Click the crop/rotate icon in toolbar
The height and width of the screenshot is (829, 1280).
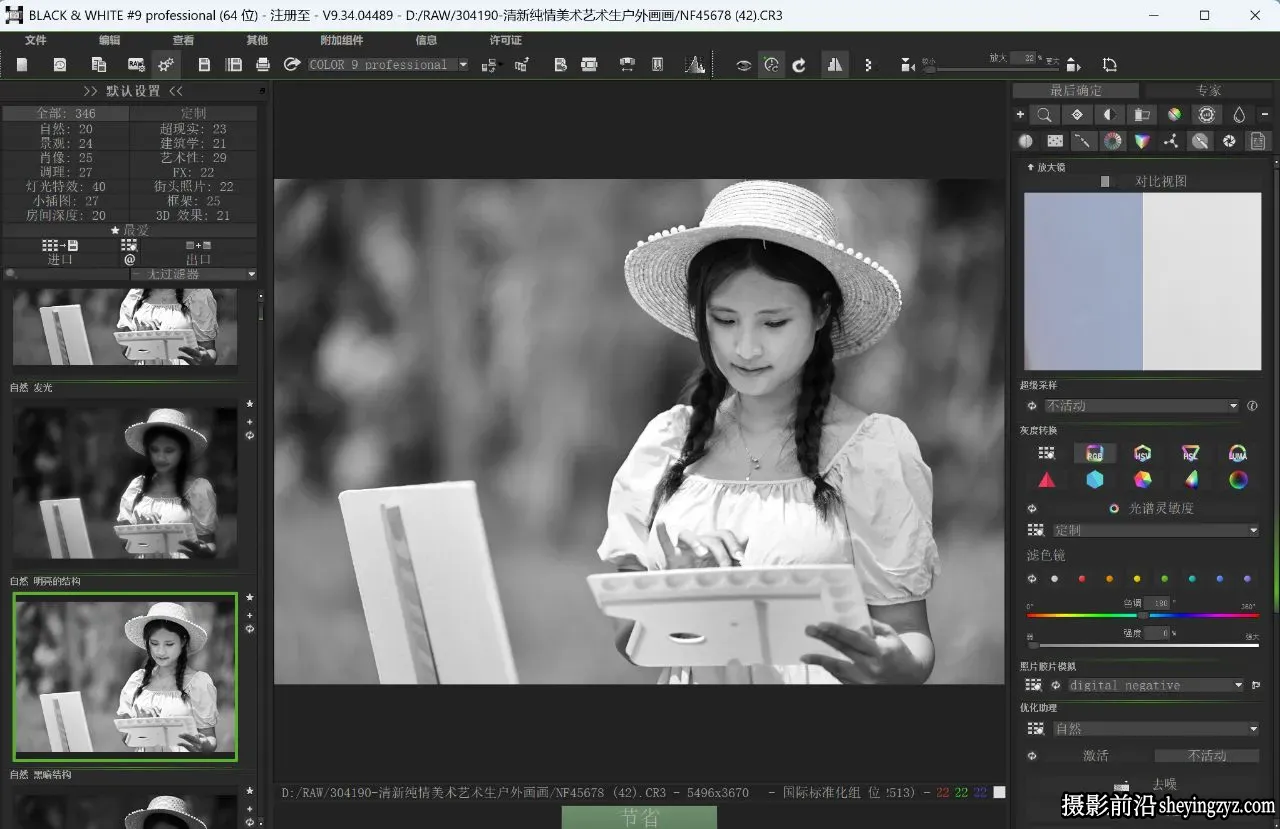(x=1109, y=65)
